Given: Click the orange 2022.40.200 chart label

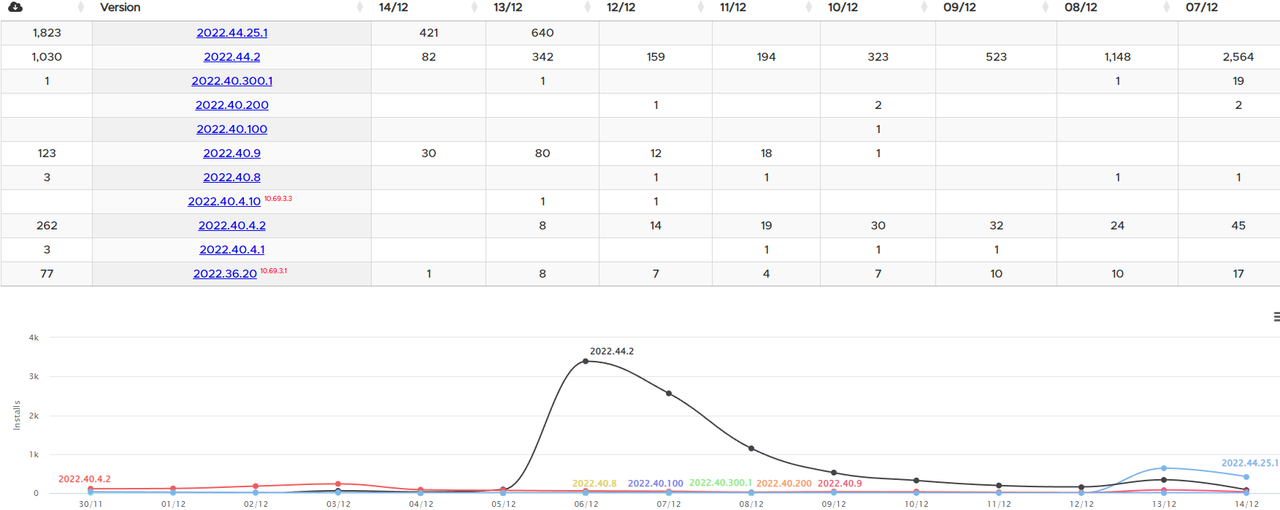Looking at the screenshot, I should (785, 483).
